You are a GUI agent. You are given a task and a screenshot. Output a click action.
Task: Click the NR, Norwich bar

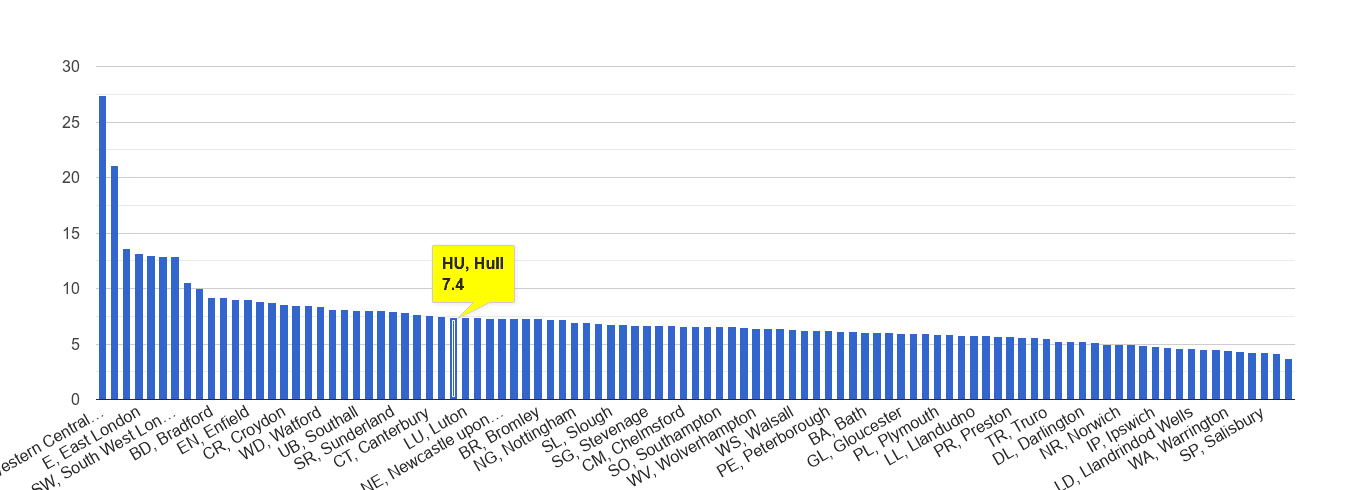click(1118, 373)
